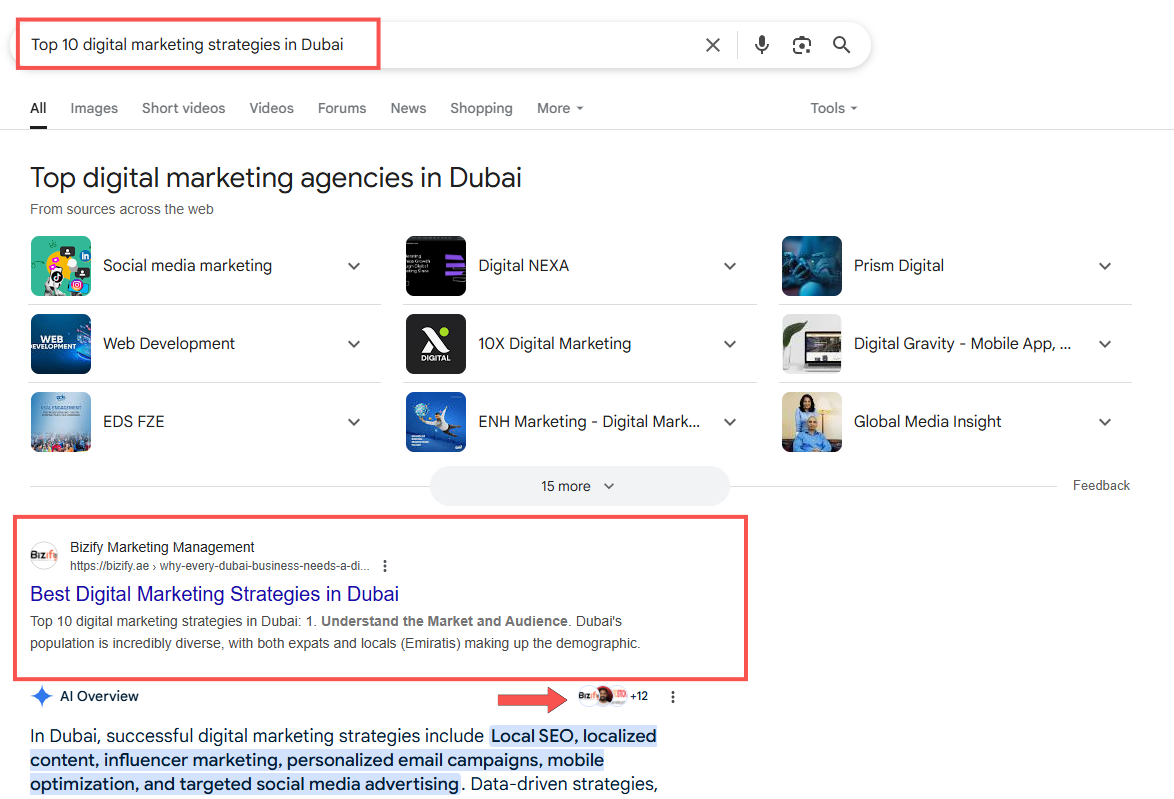The width and height of the screenshot is (1174, 799).
Task: Switch to the Forums tab
Action: click(x=342, y=109)
